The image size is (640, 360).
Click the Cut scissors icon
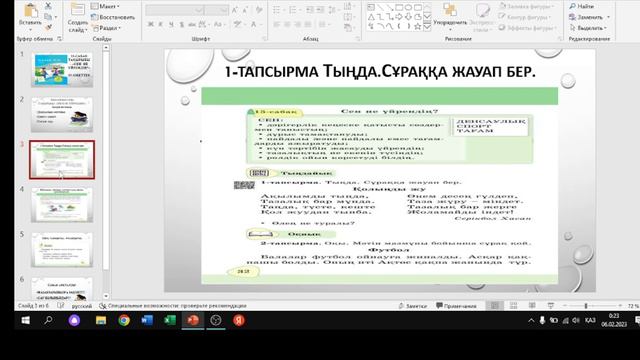48,6
